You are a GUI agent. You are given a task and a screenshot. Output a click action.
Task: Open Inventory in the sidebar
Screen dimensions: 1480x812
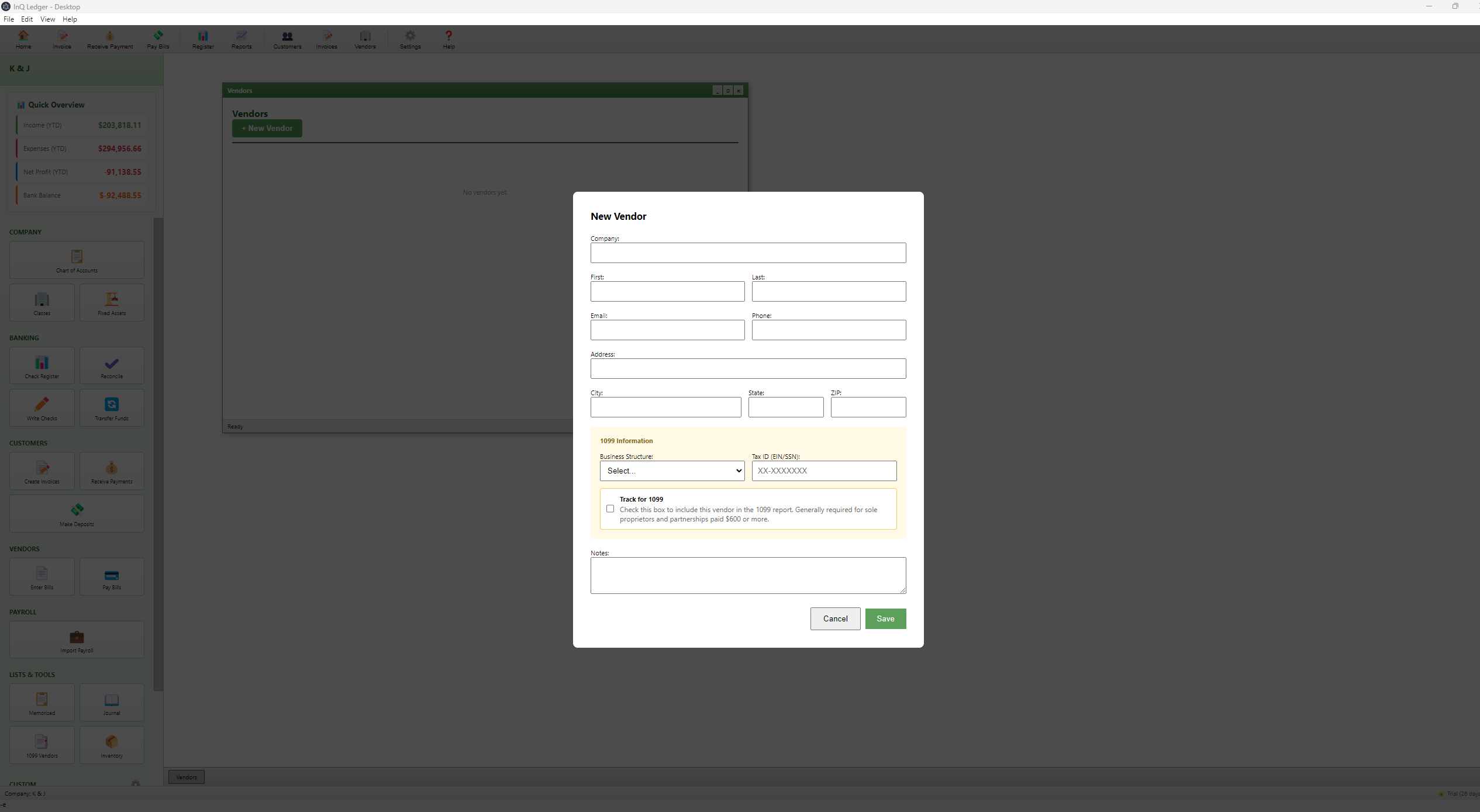[x=112, y=745]
